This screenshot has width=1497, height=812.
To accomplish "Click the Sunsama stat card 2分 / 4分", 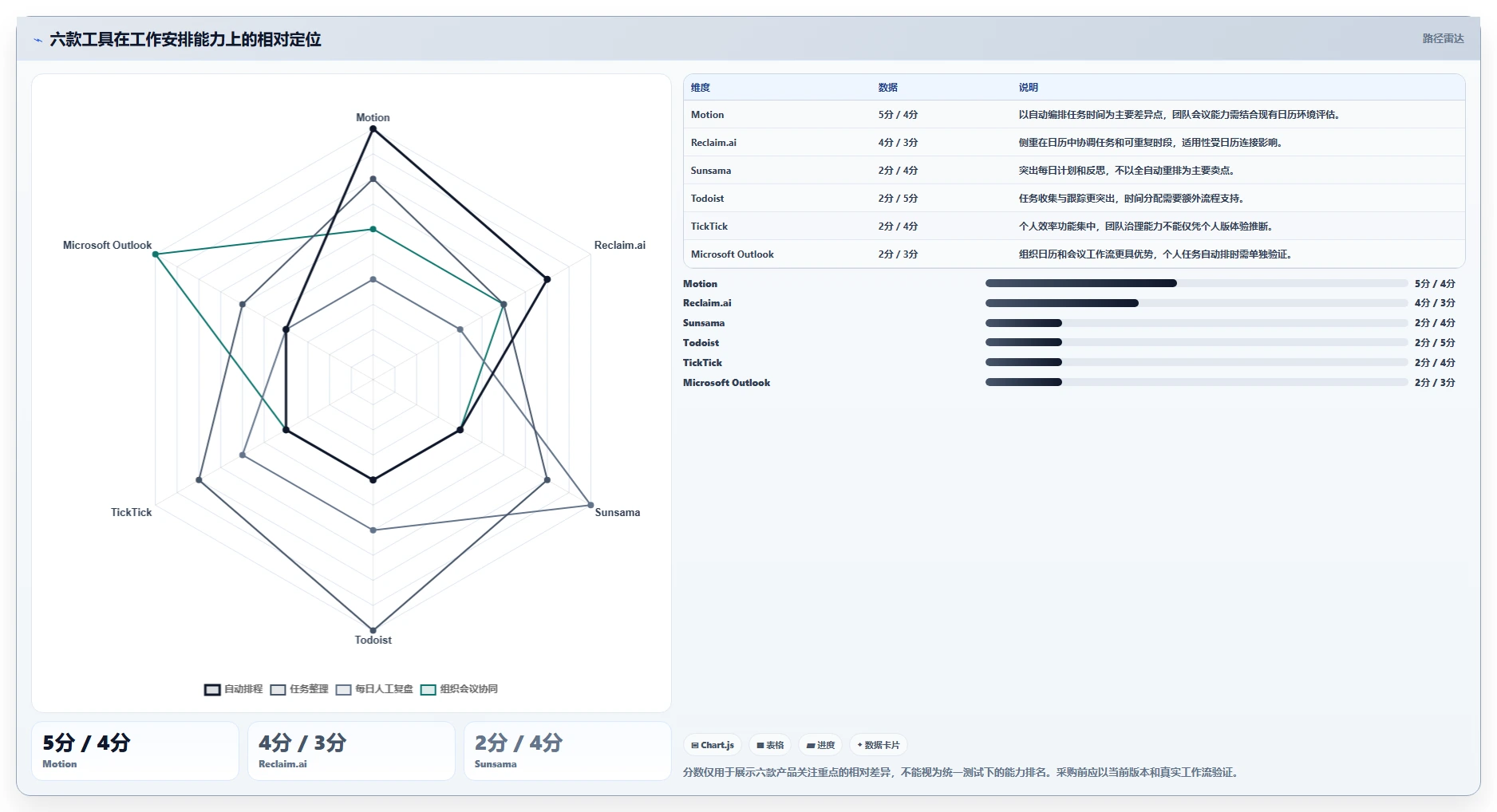I will pos(567,751).
